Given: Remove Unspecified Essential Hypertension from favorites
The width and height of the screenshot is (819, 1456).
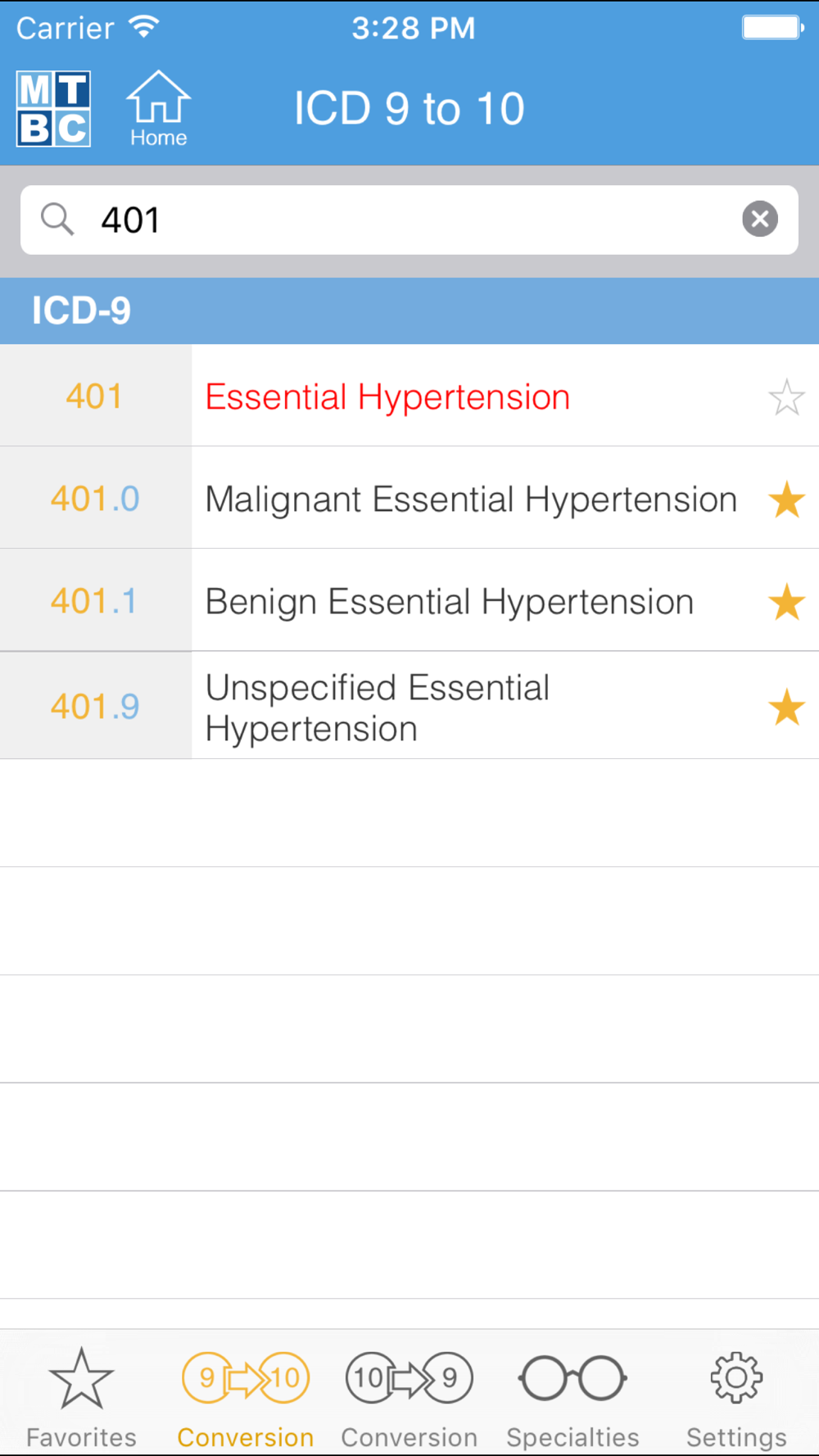Looking at the screenshot, I should coord(786,707).
